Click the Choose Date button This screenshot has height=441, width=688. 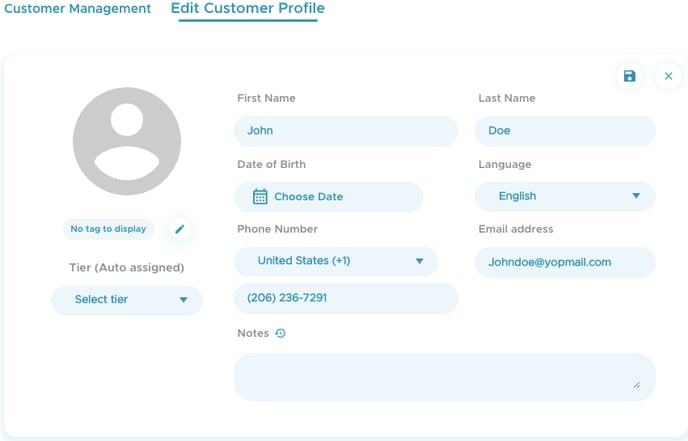pos(329,197)
